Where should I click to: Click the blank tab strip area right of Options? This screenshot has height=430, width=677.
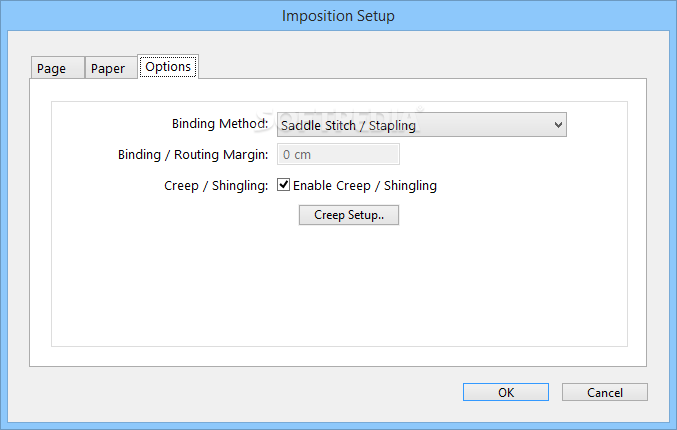[x=420, y=66]
